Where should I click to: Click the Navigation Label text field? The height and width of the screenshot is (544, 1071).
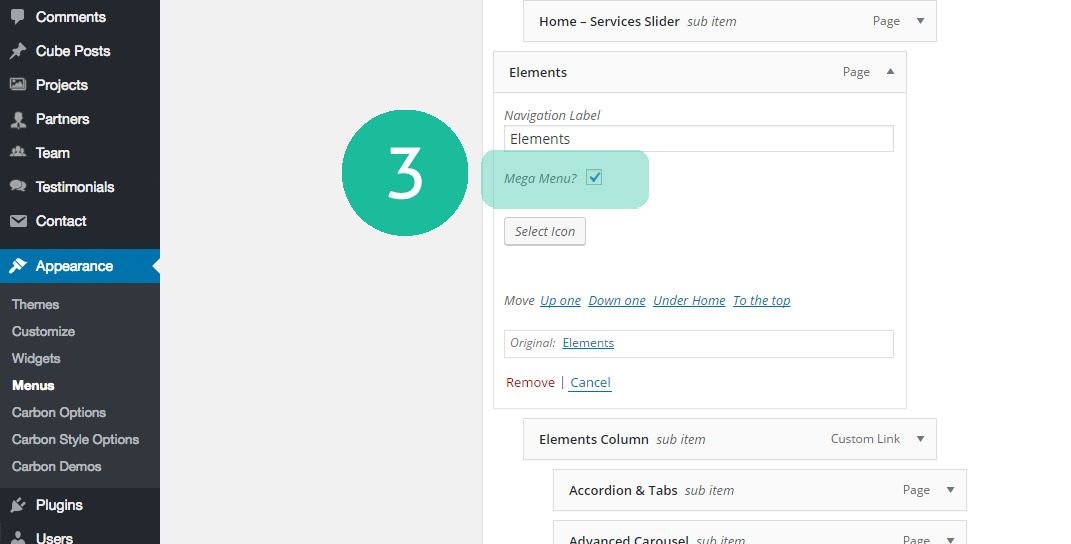pos(698,139)
